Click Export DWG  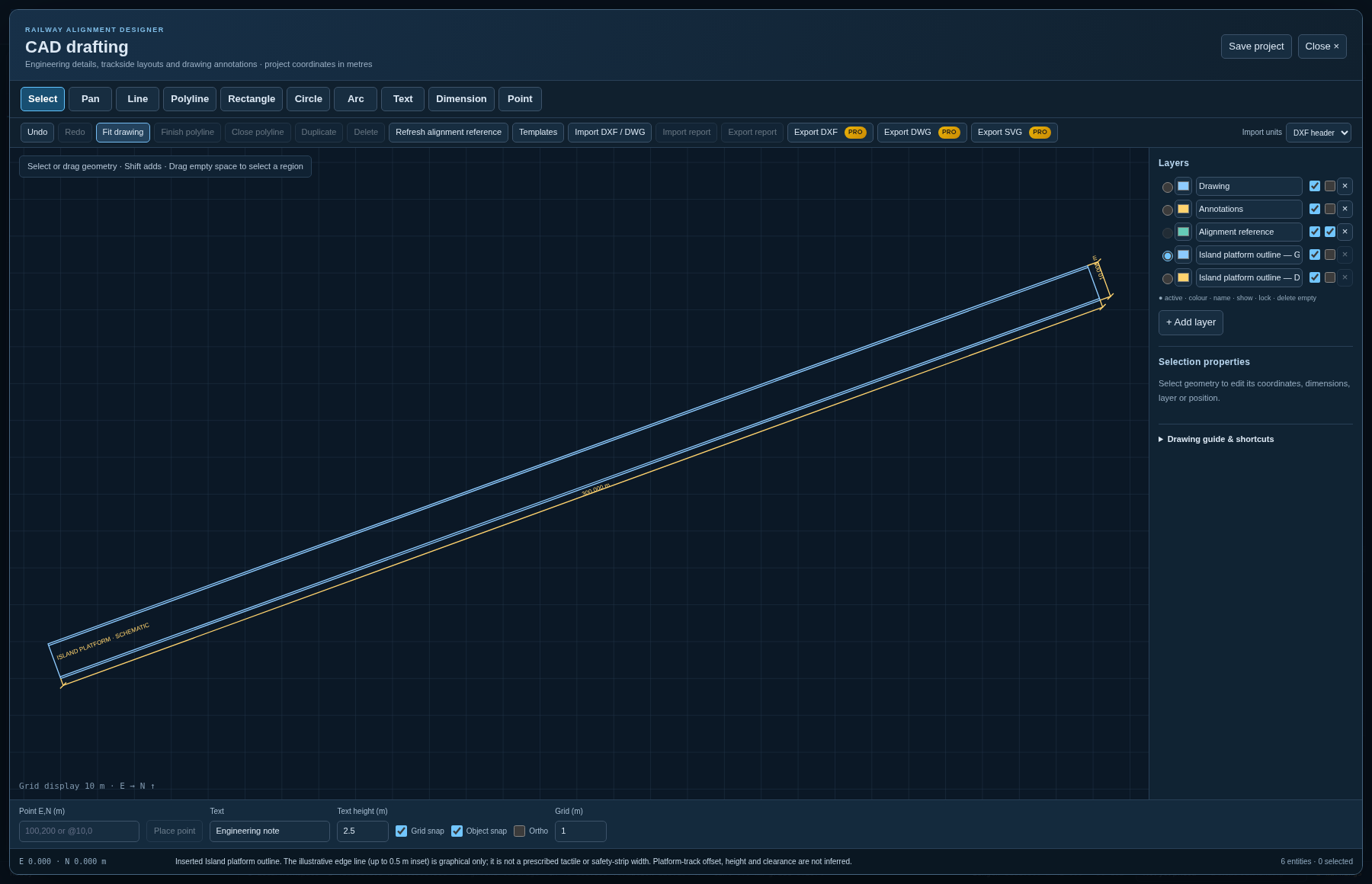922,133
